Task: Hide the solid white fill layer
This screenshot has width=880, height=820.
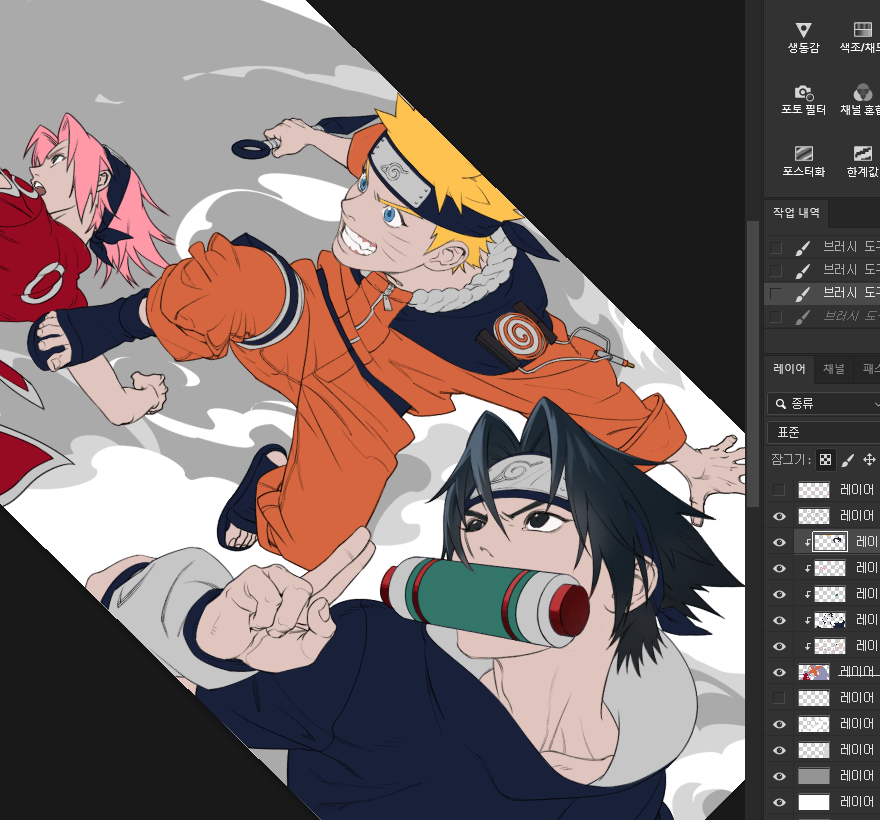Action: click(779, 802)
